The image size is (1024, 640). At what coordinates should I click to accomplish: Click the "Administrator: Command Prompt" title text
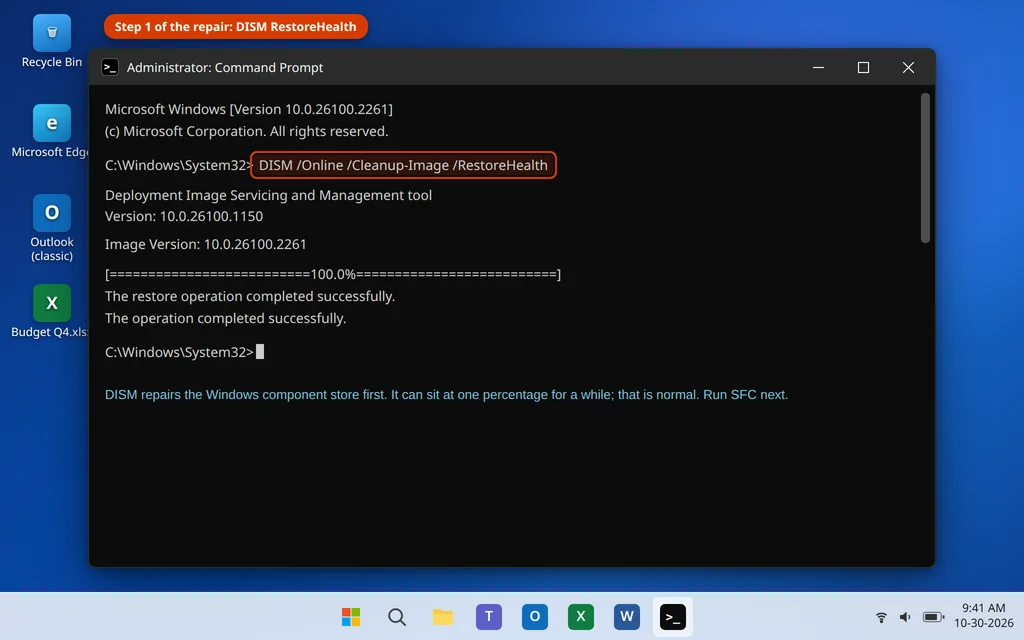point(225,67)
